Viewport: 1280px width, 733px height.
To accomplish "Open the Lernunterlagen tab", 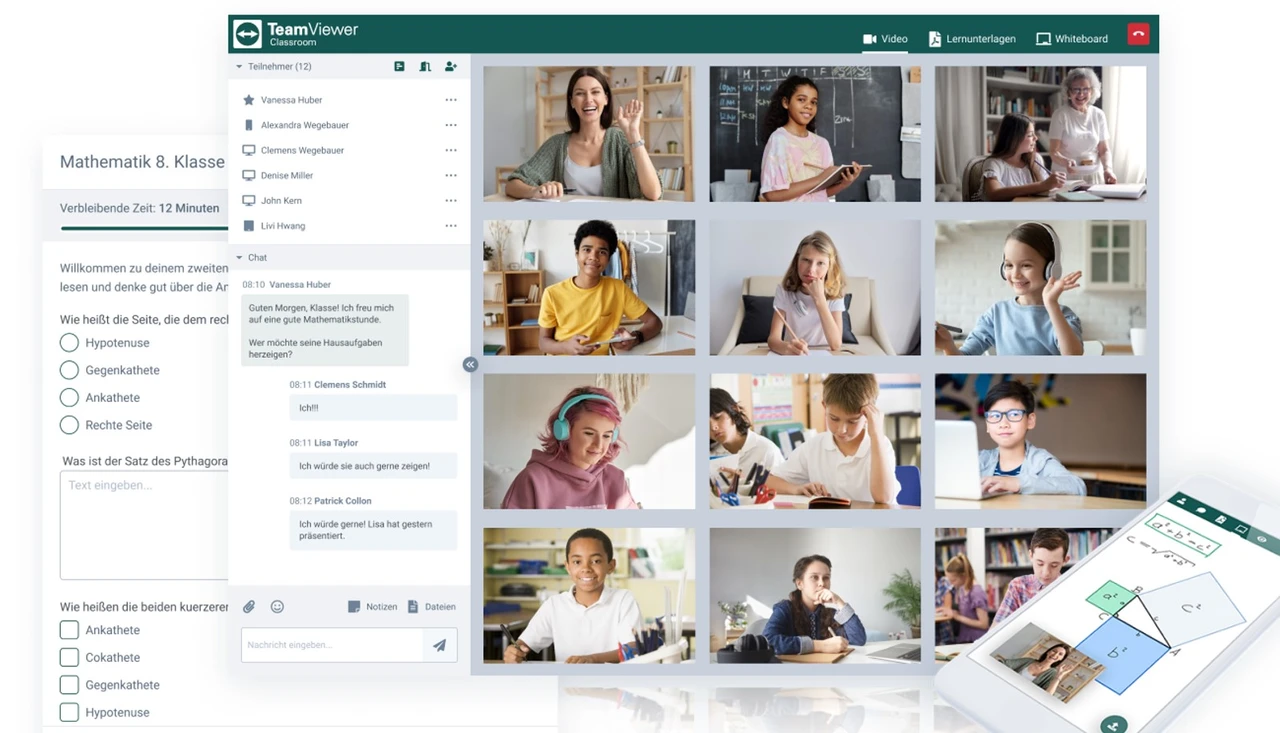I will coord(972,39).
